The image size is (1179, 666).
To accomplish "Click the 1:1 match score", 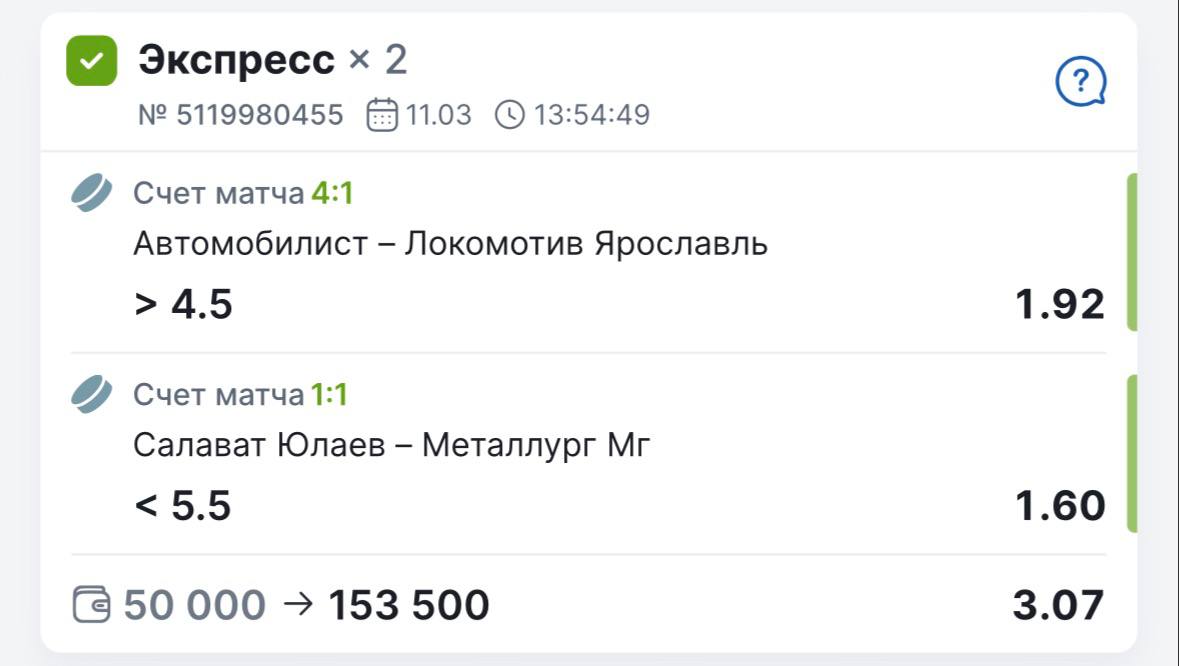I will (329, 395).
